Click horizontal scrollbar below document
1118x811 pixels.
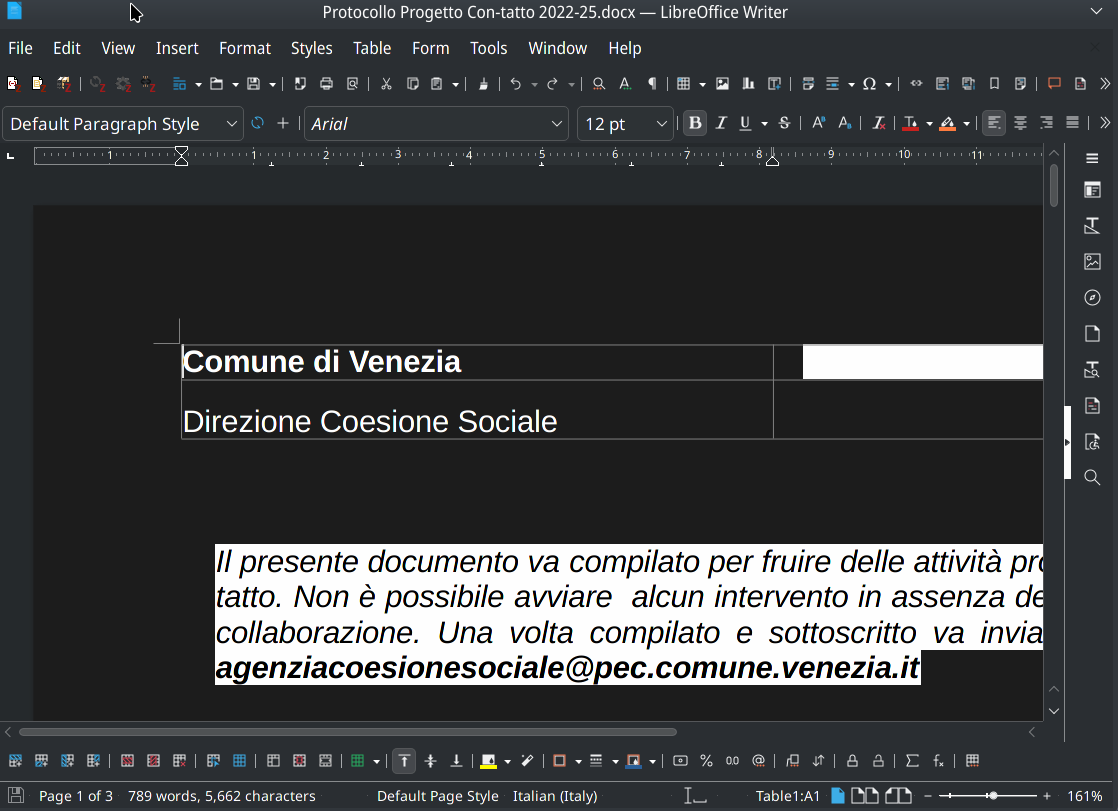coord(347,732)
